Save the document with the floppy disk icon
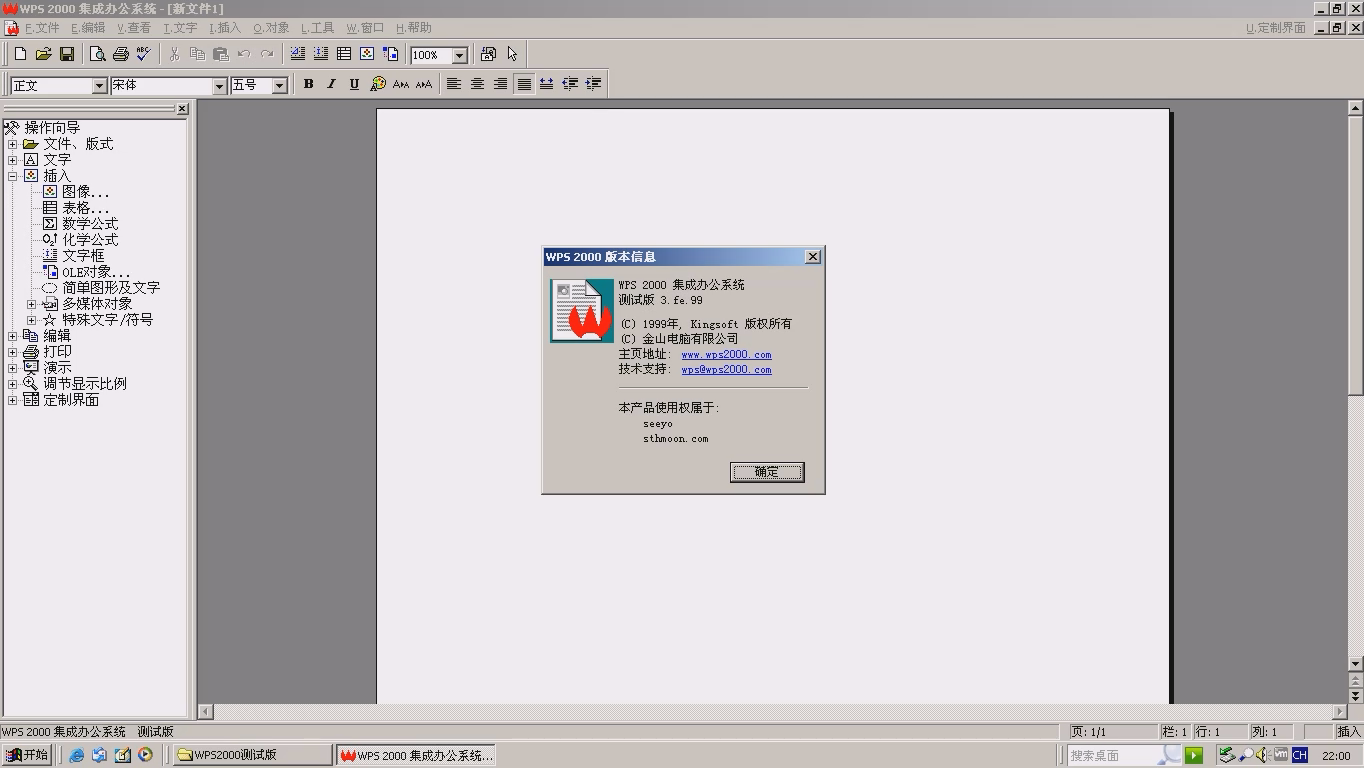This screenshot has width=1364, height=768. [x=67, y=54]
